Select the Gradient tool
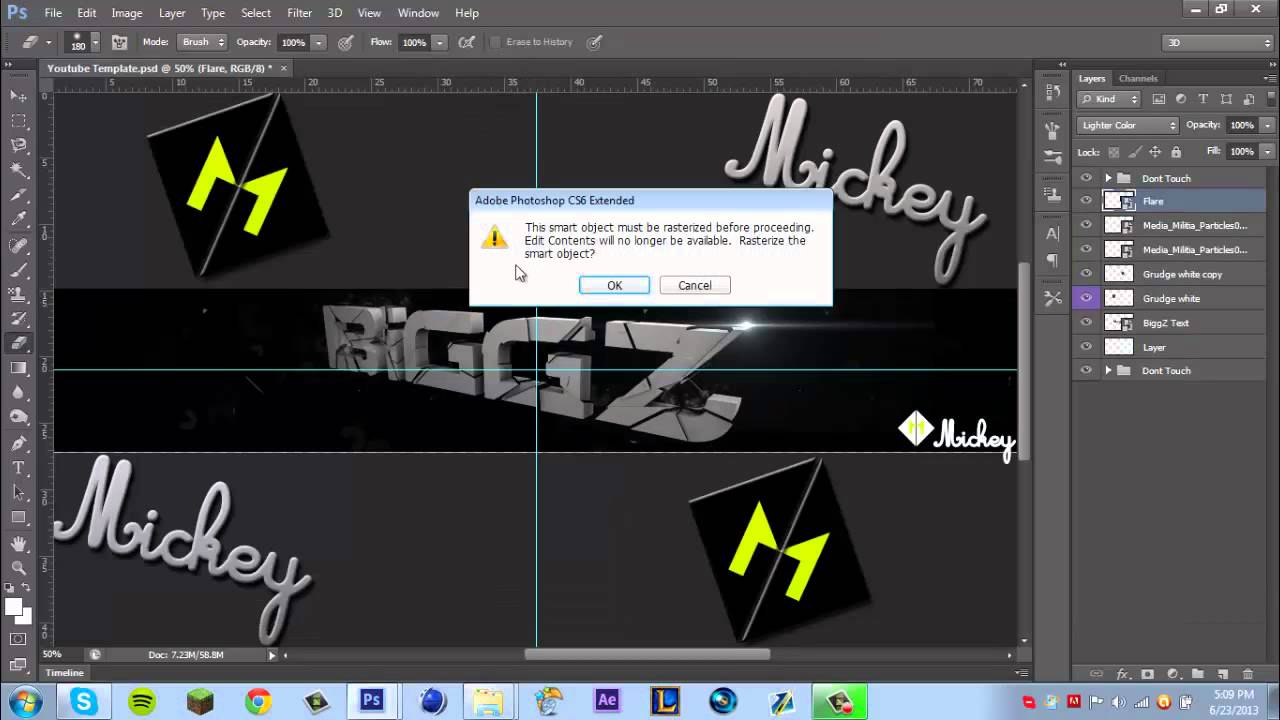This screenshot has width=1280, height=720. [18, 368]
